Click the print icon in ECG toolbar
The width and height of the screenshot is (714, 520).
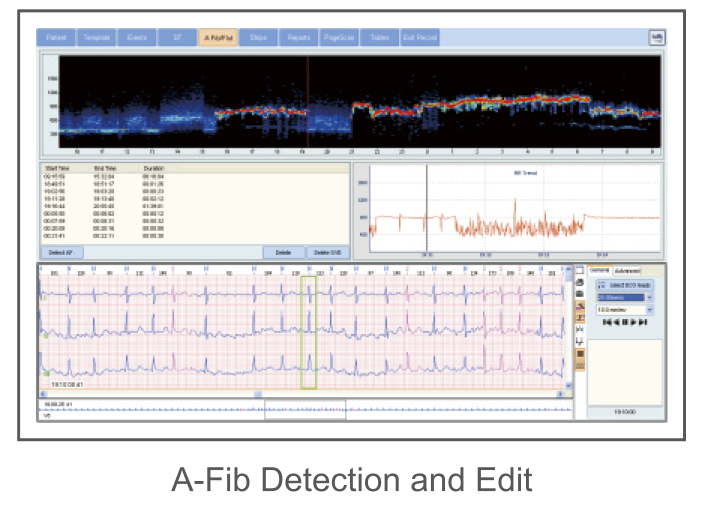pyautogui.click(x=579, y=283)
